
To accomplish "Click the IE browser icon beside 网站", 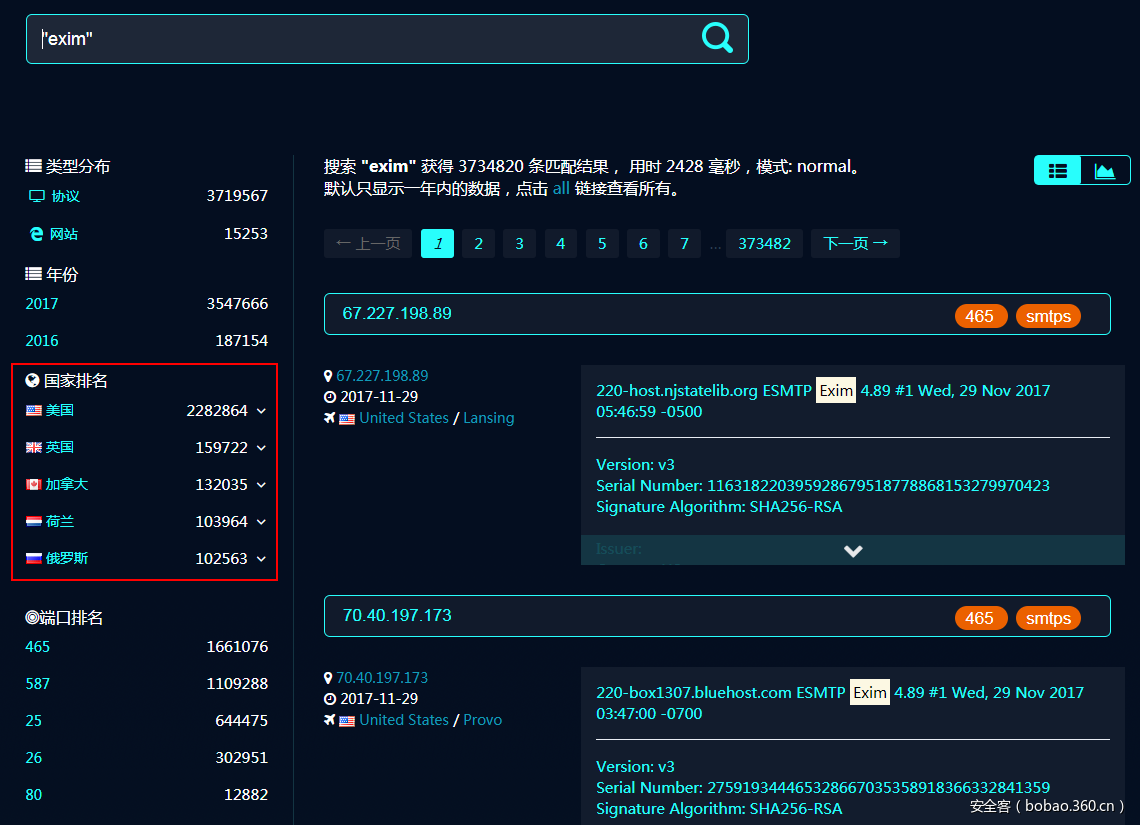I will click(37, 234).
